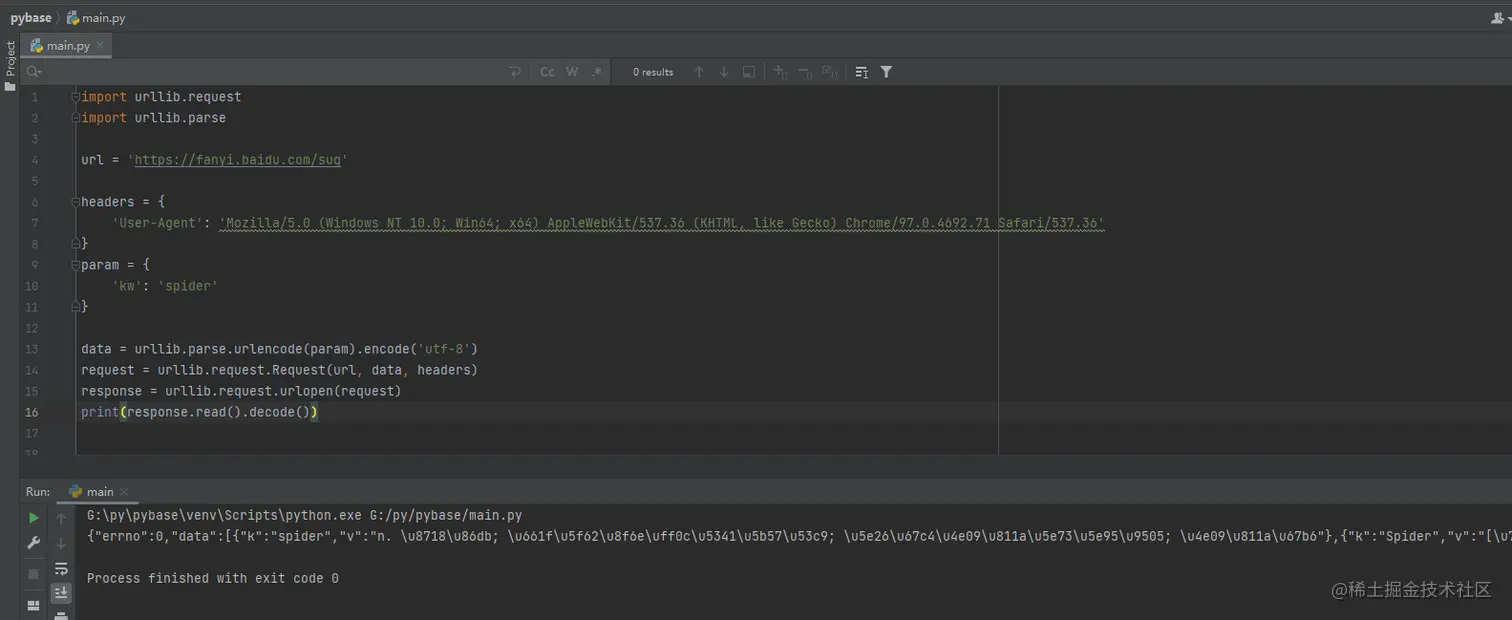This screenshot has height=620, width=1512.
Task: Click the 'User-Agent' key string
Action: (x=158, y=223)
